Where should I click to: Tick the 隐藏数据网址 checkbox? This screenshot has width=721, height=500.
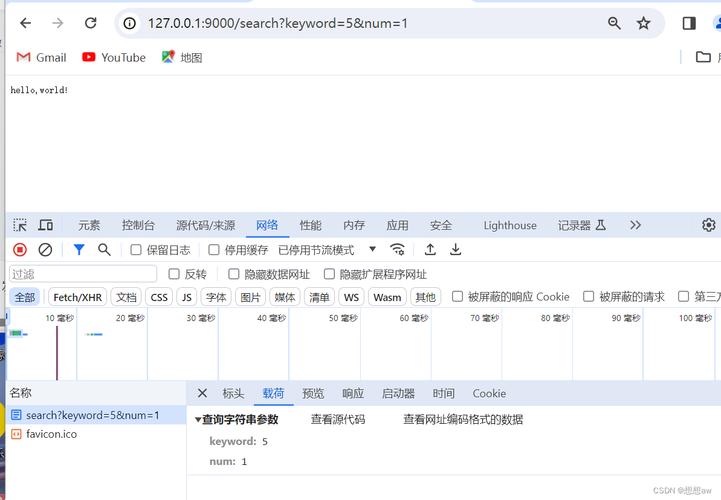(234, 274)
